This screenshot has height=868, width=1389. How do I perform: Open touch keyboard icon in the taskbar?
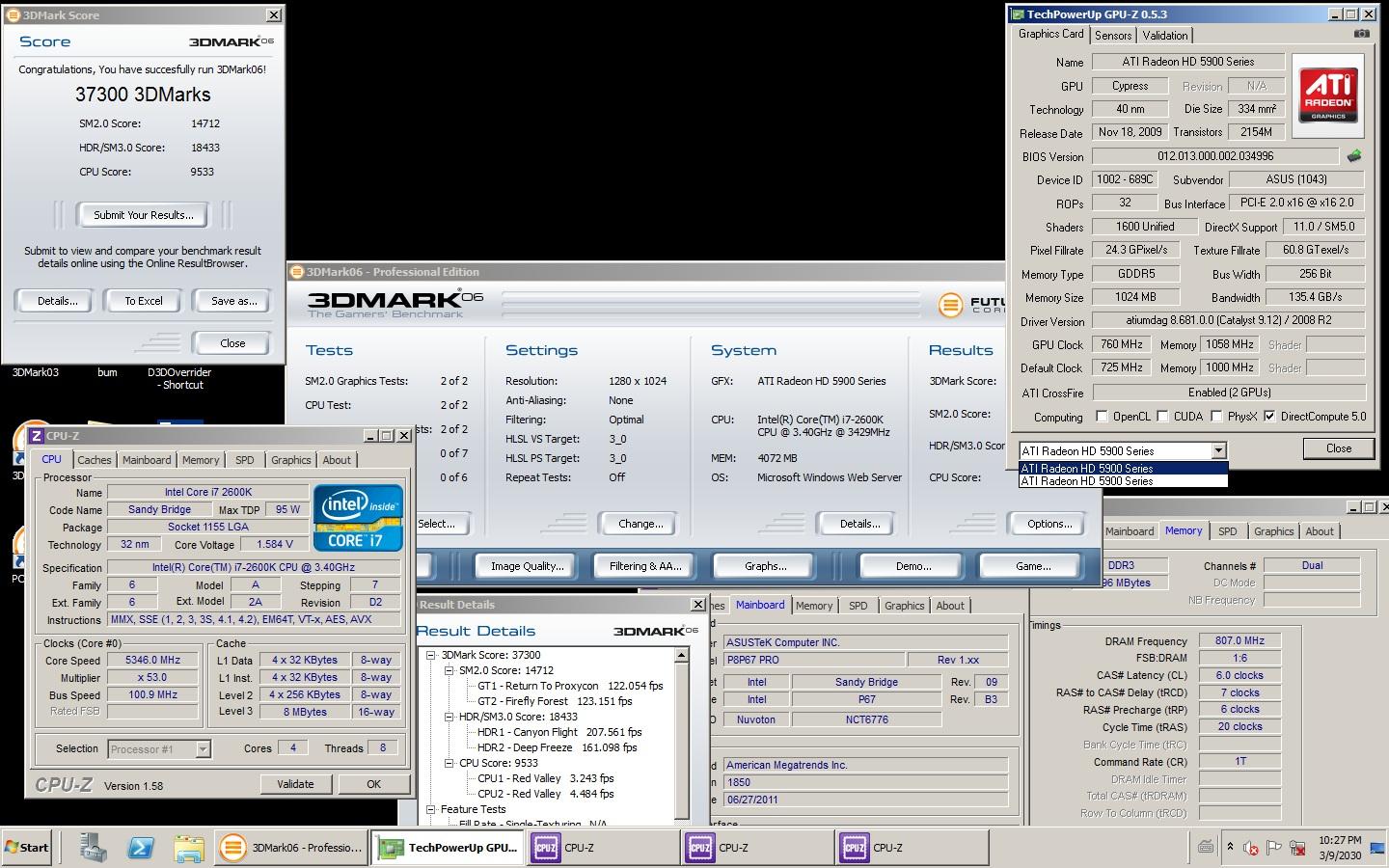coord(1206,848)
